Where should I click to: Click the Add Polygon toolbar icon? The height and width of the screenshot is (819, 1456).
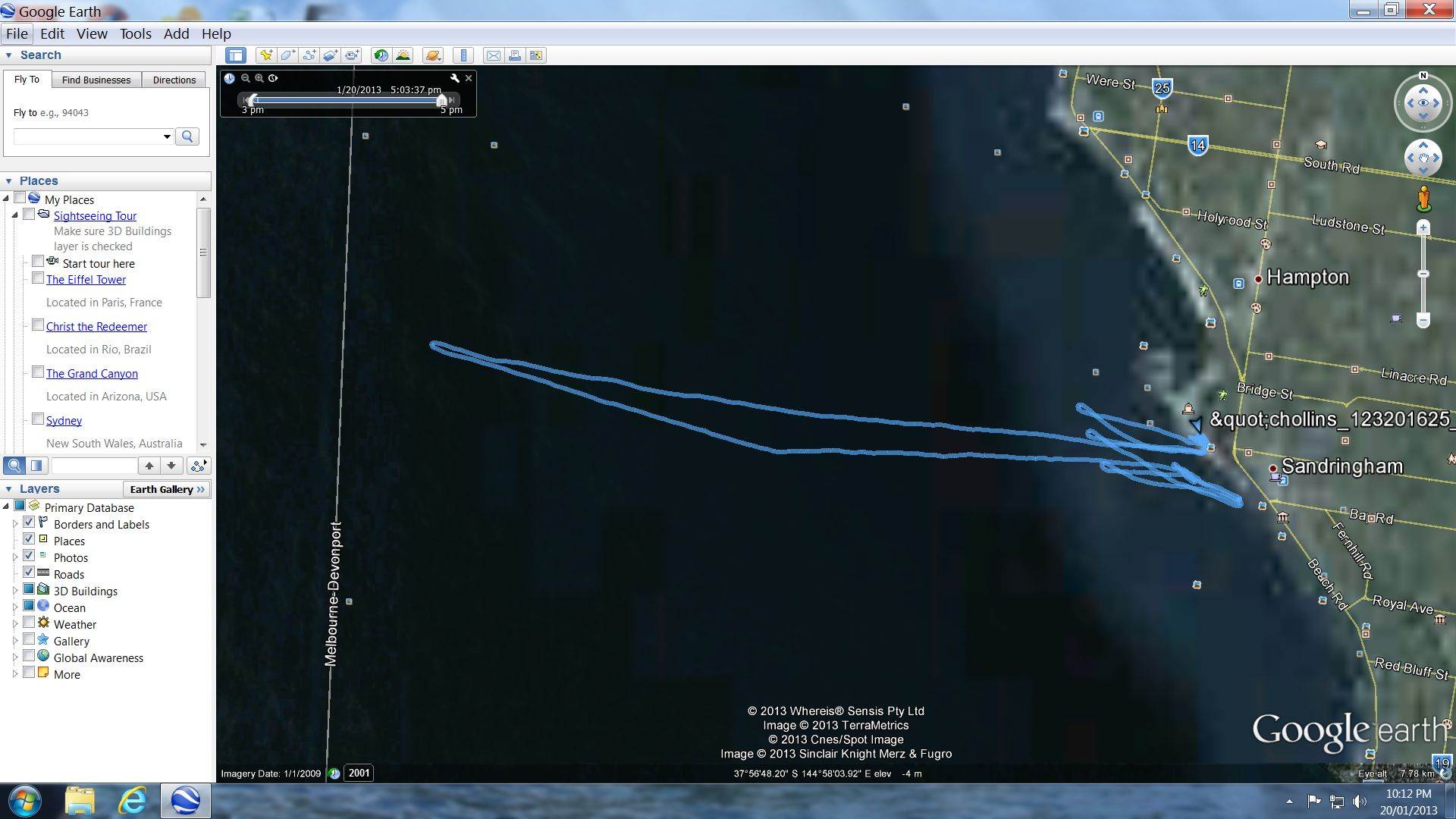(x=287, y=55)
